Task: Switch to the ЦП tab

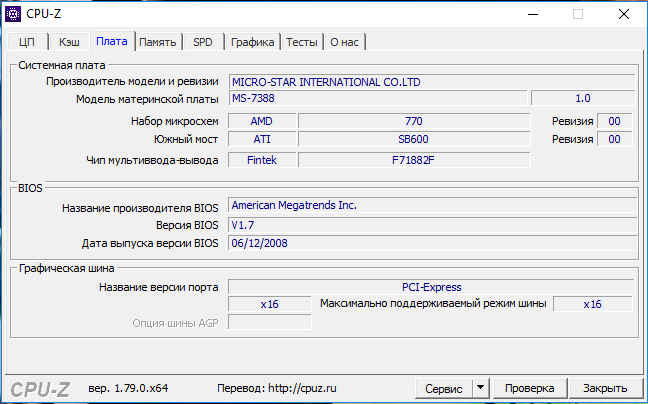Action: click(x=28, y=42)
